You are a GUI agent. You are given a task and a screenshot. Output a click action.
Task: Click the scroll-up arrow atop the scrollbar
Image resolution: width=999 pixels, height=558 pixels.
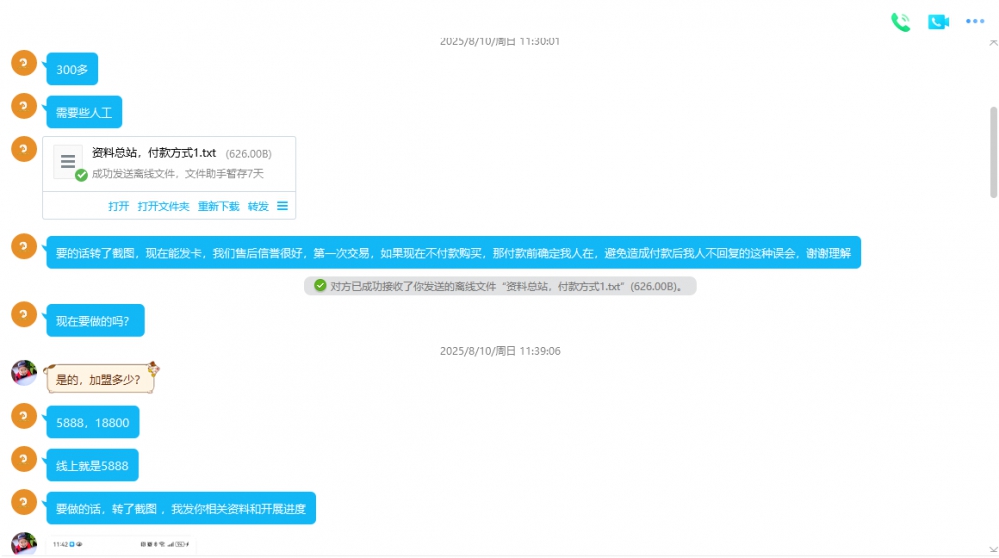pos(992,42)
